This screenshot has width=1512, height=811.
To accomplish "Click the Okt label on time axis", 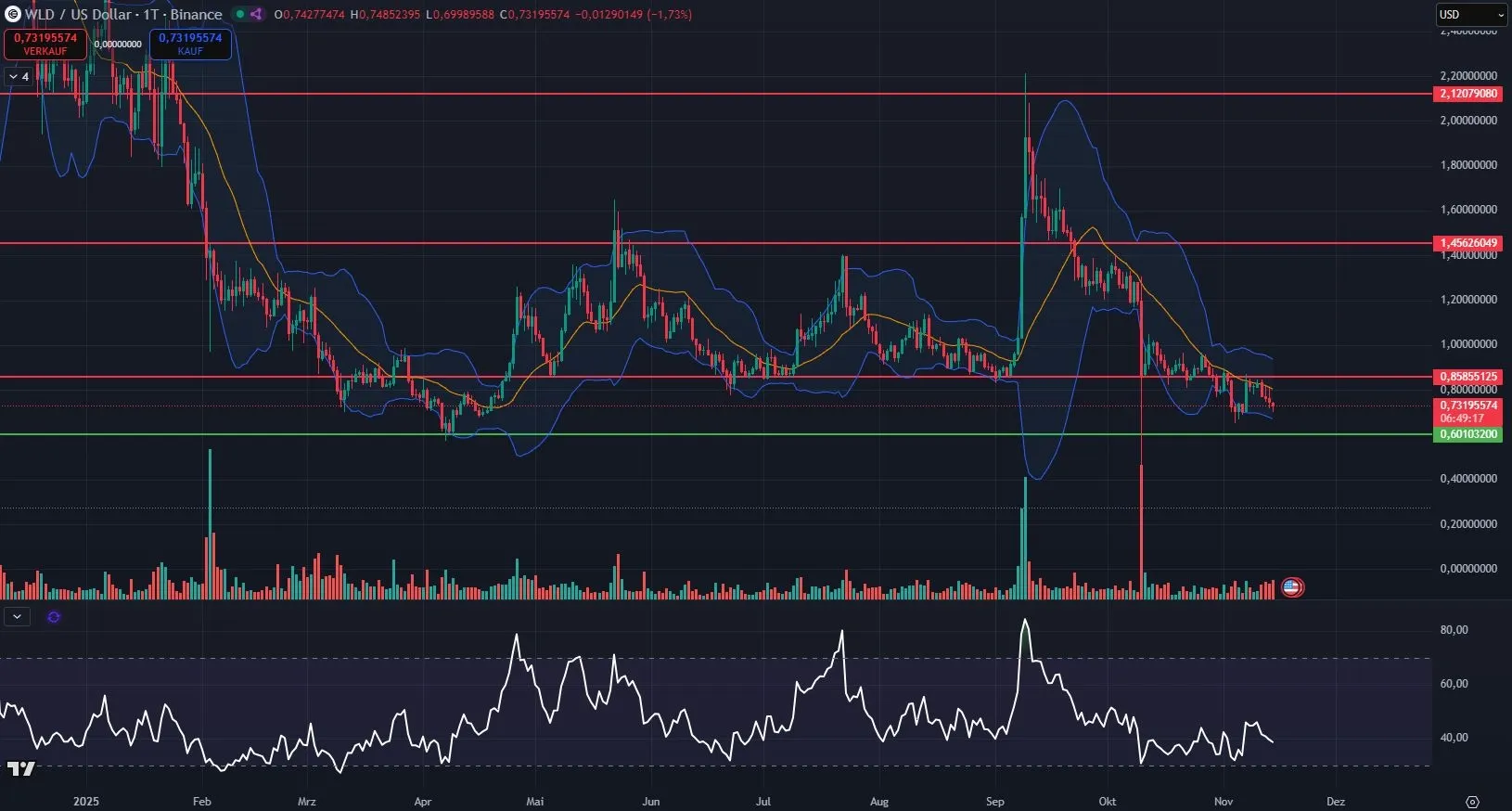I will click(1107, 801).
